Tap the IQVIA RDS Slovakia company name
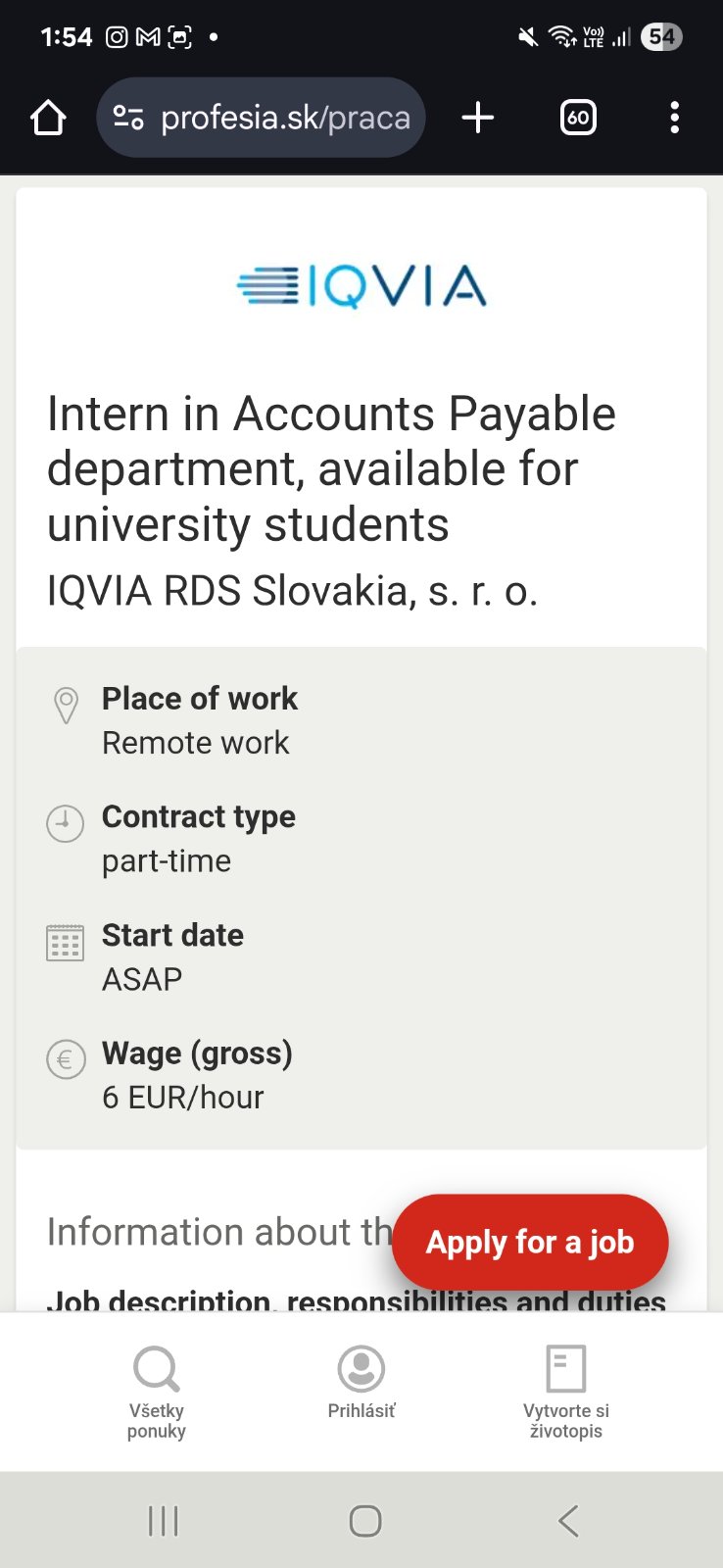Image resolution: width=723 pixels, height=1568 pixels. [292, 591]
